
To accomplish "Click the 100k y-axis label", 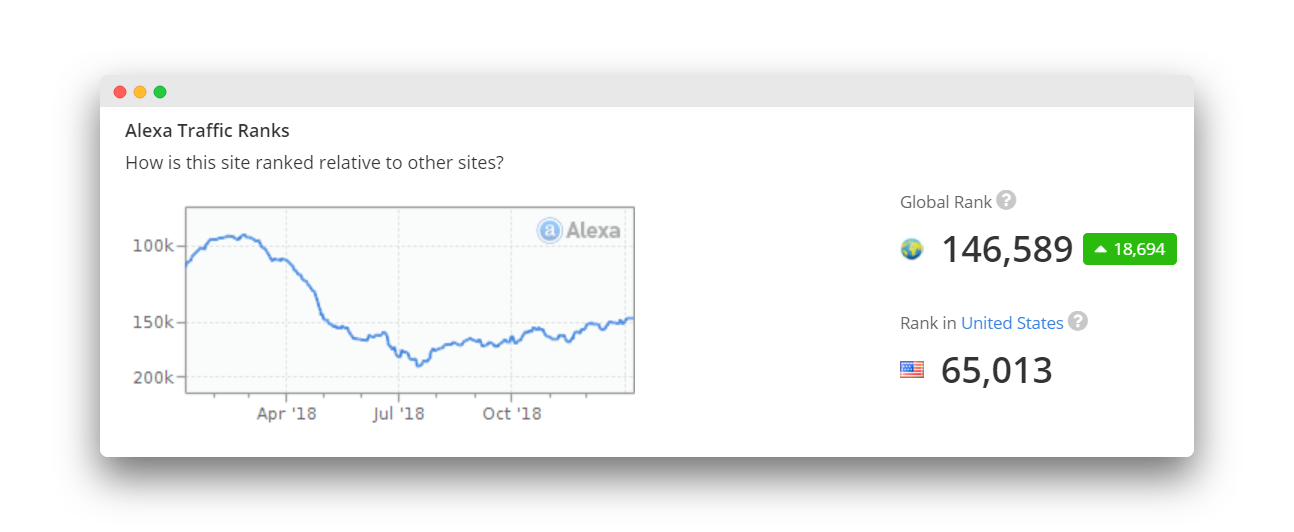I will click(x=154, y=246).
